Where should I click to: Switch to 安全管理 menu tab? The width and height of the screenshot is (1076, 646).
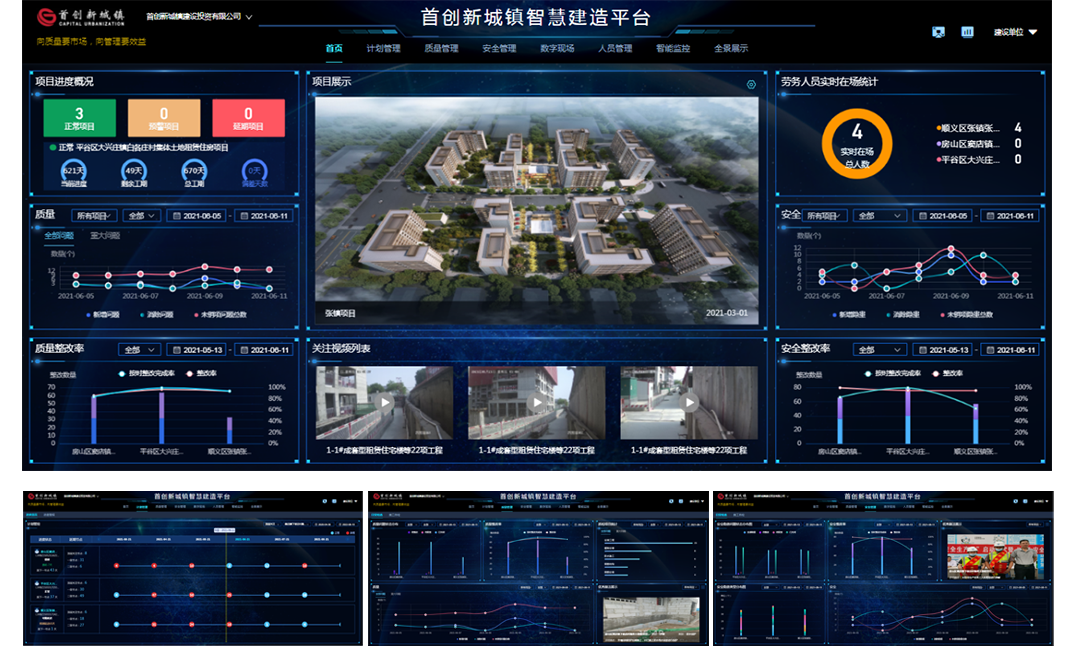[499, 48]
